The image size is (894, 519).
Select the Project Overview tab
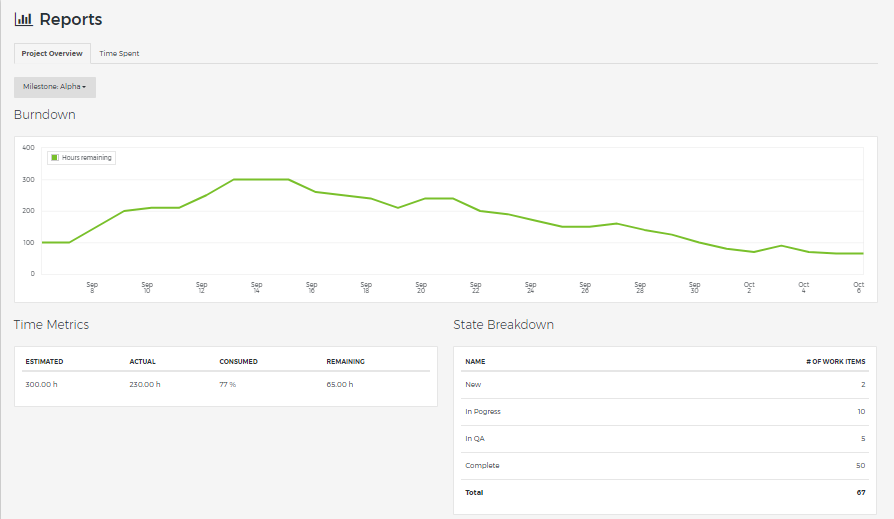point(52,53)
